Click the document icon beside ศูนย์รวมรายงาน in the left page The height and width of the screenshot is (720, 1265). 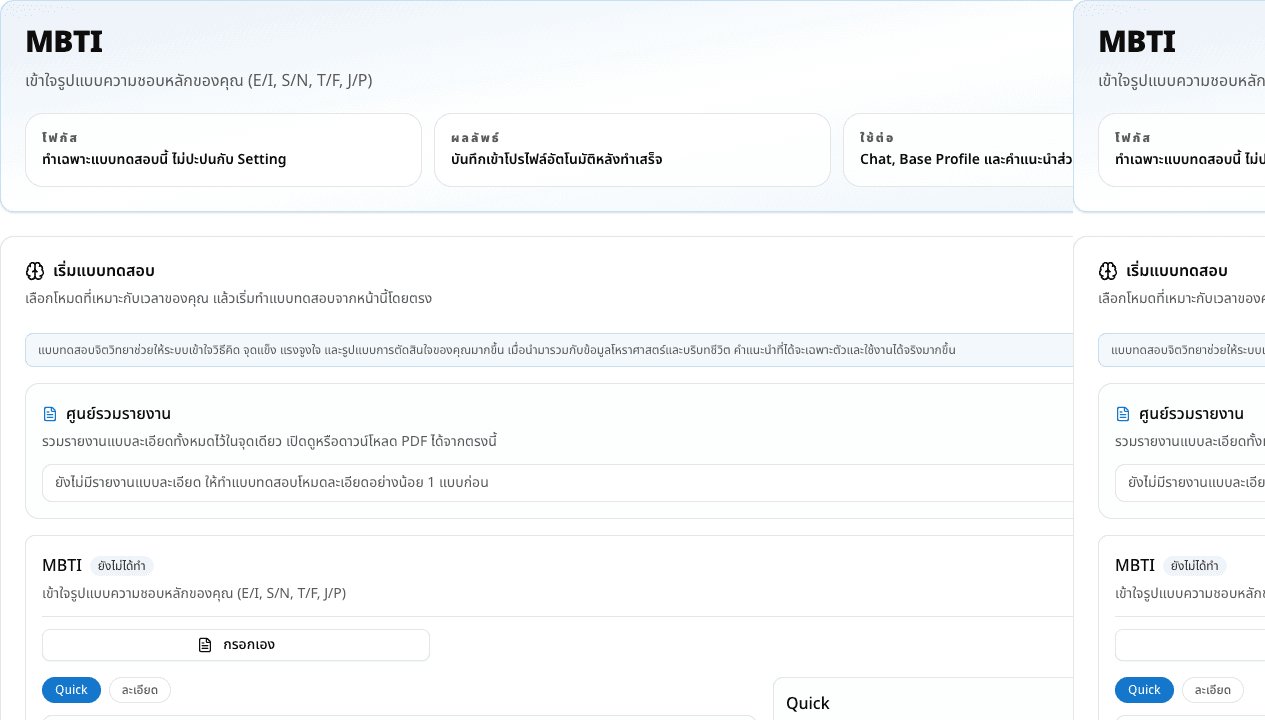coord(50,414)
